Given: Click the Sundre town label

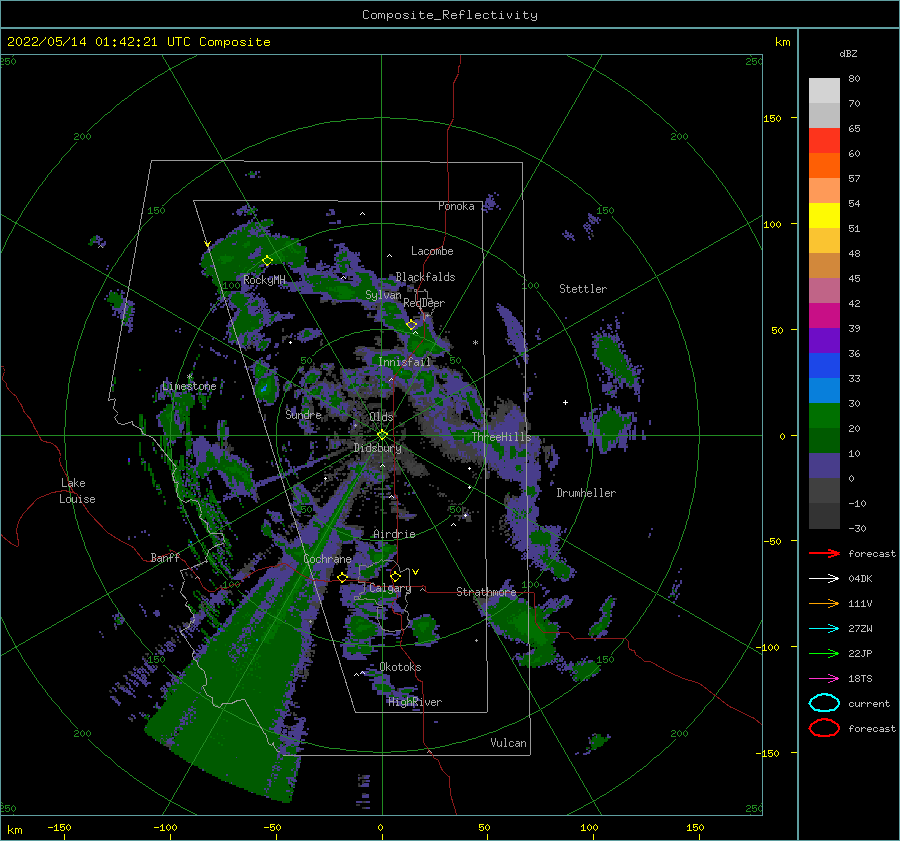Looking at the screenshot, I should [x=303, y=414].
